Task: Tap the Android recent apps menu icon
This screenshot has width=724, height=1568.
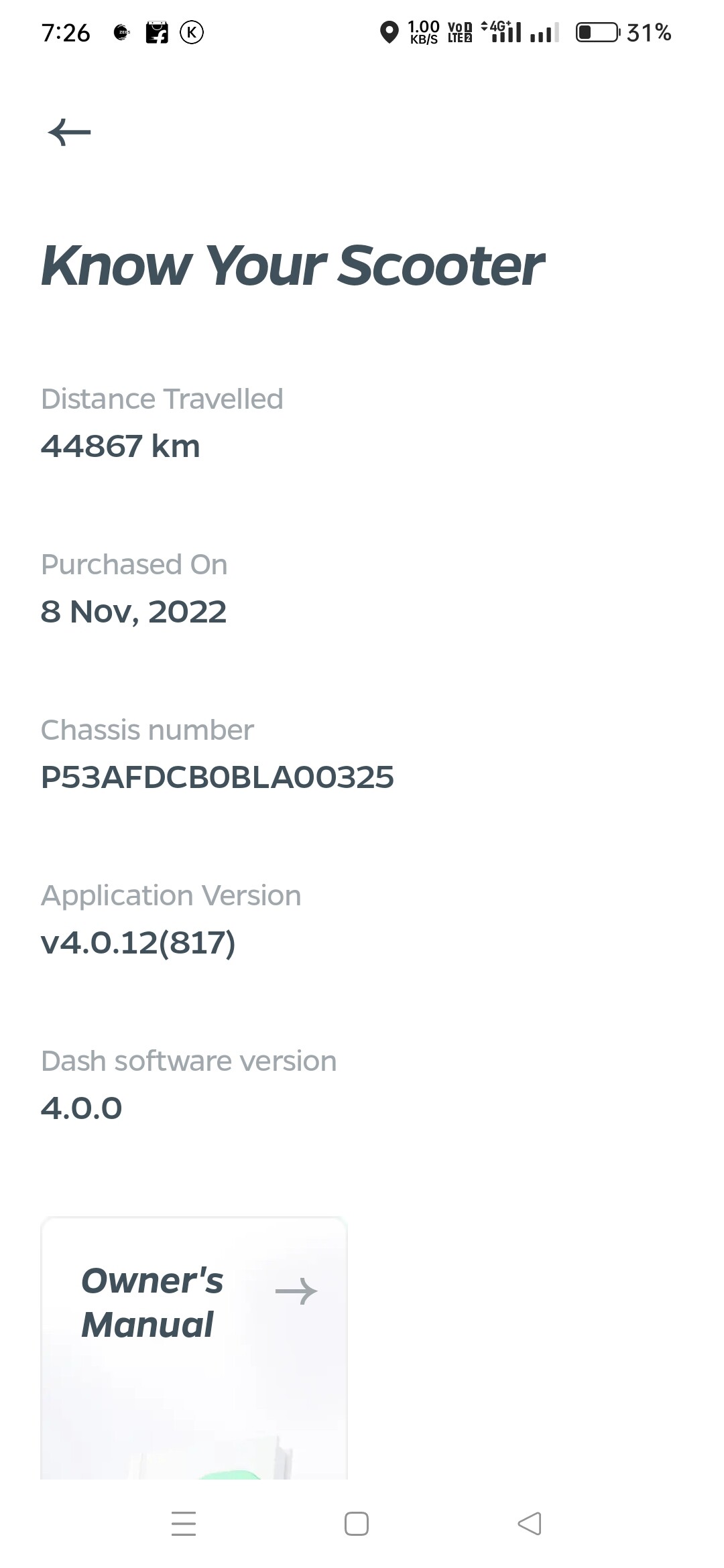Action: click(x=184, y=1523)
